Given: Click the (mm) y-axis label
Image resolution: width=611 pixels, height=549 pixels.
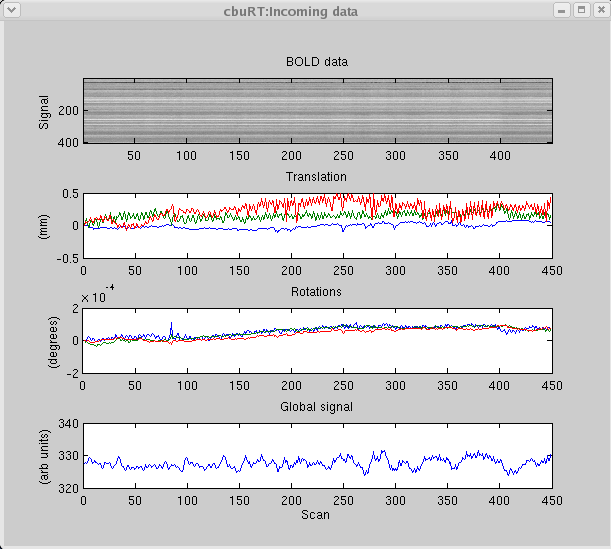Looking at the screenshot, I should coord(44,225).
